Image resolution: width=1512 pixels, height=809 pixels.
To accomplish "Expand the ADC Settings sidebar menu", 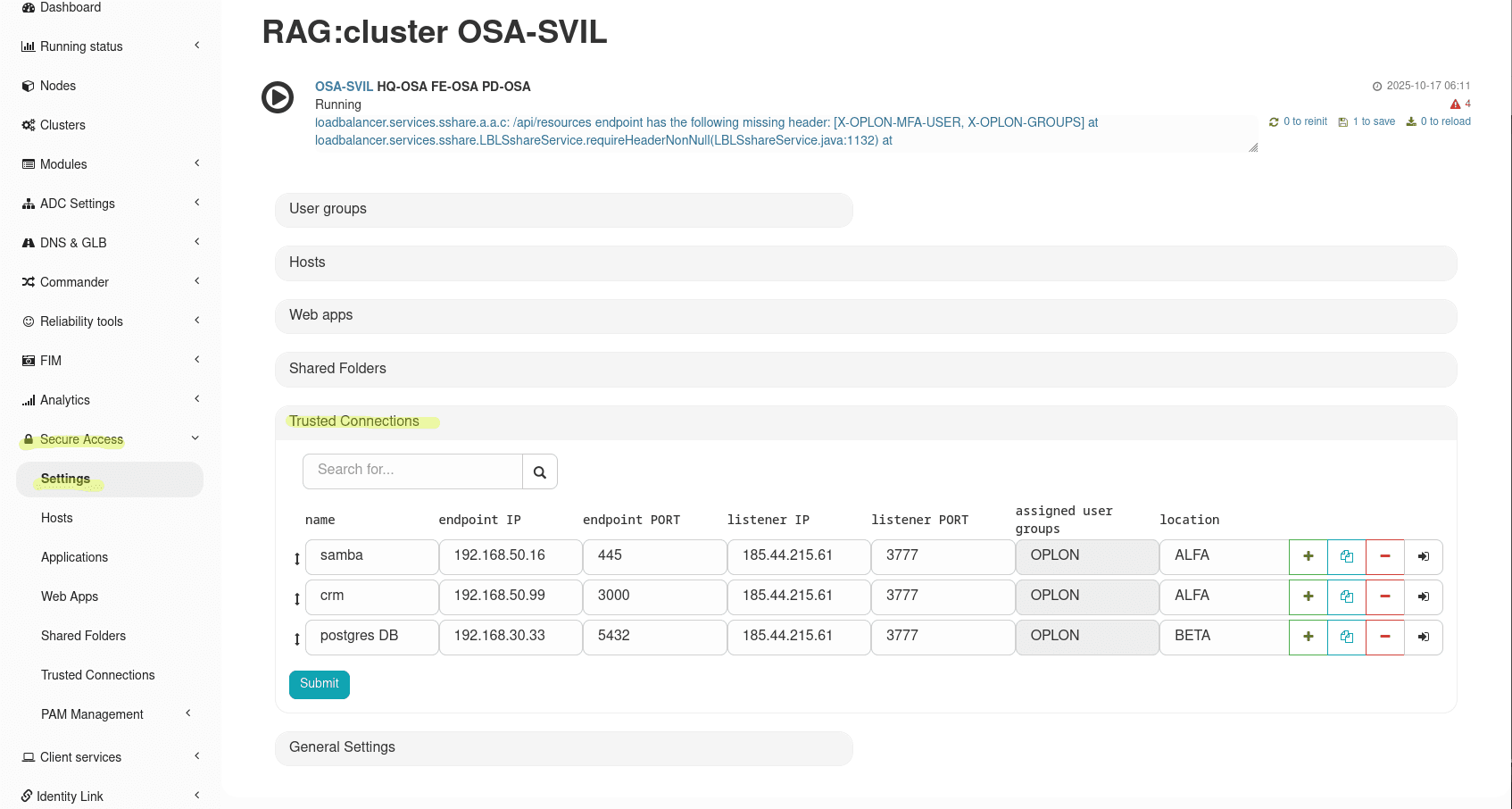I will [78, 204].
